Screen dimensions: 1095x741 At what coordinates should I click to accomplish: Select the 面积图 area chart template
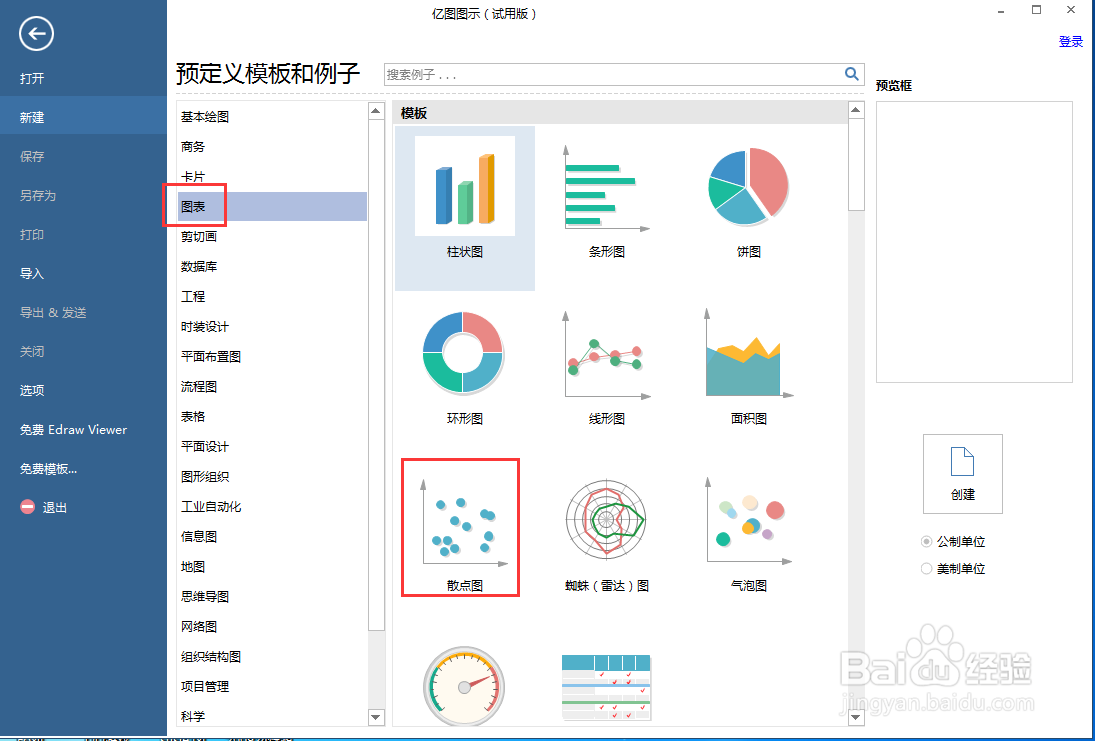click(749, 367)
